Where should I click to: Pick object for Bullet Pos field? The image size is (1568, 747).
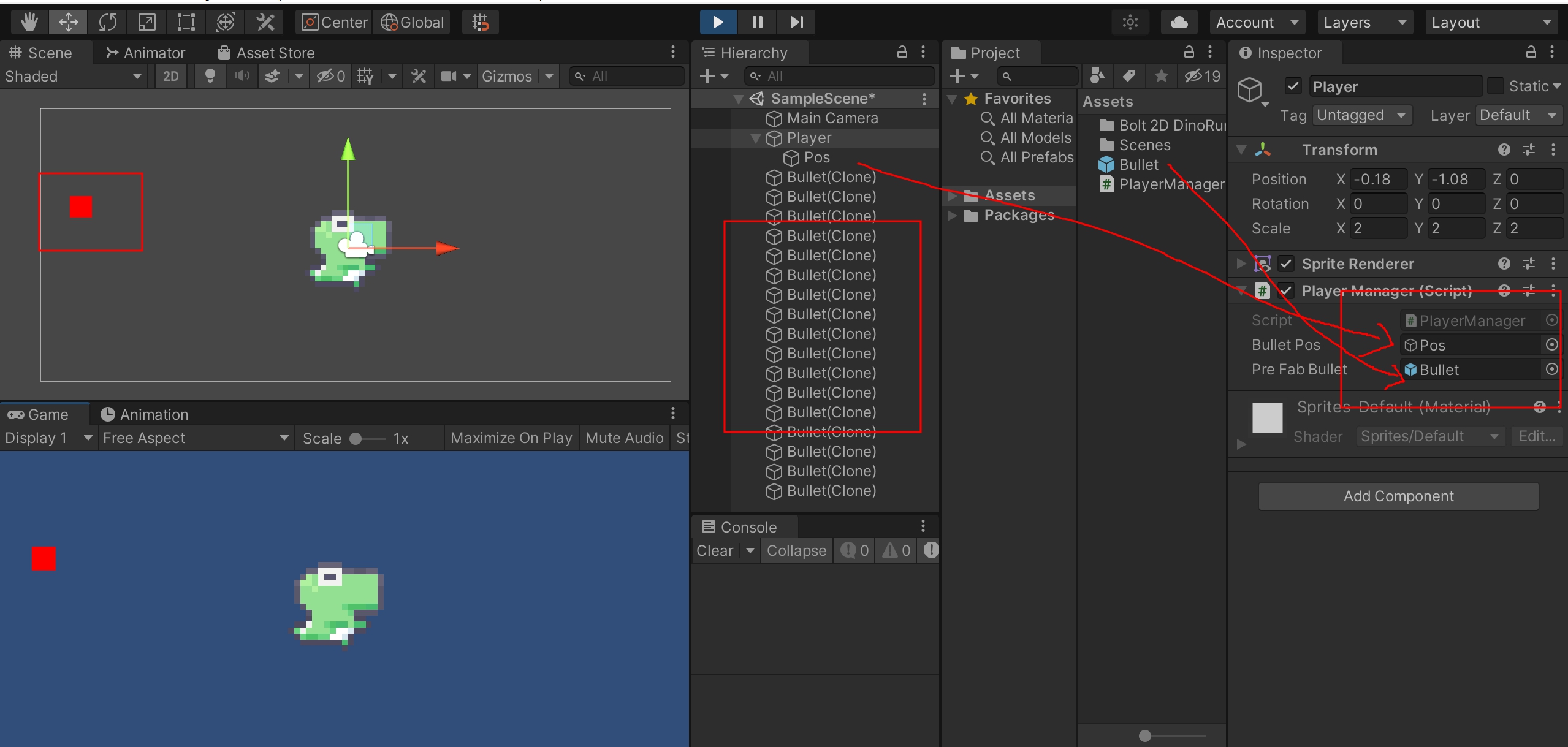point(1551,345)
